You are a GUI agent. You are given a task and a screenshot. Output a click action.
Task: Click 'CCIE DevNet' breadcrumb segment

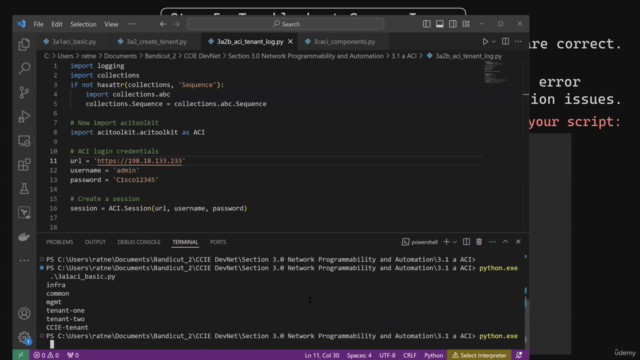(202, 56)
